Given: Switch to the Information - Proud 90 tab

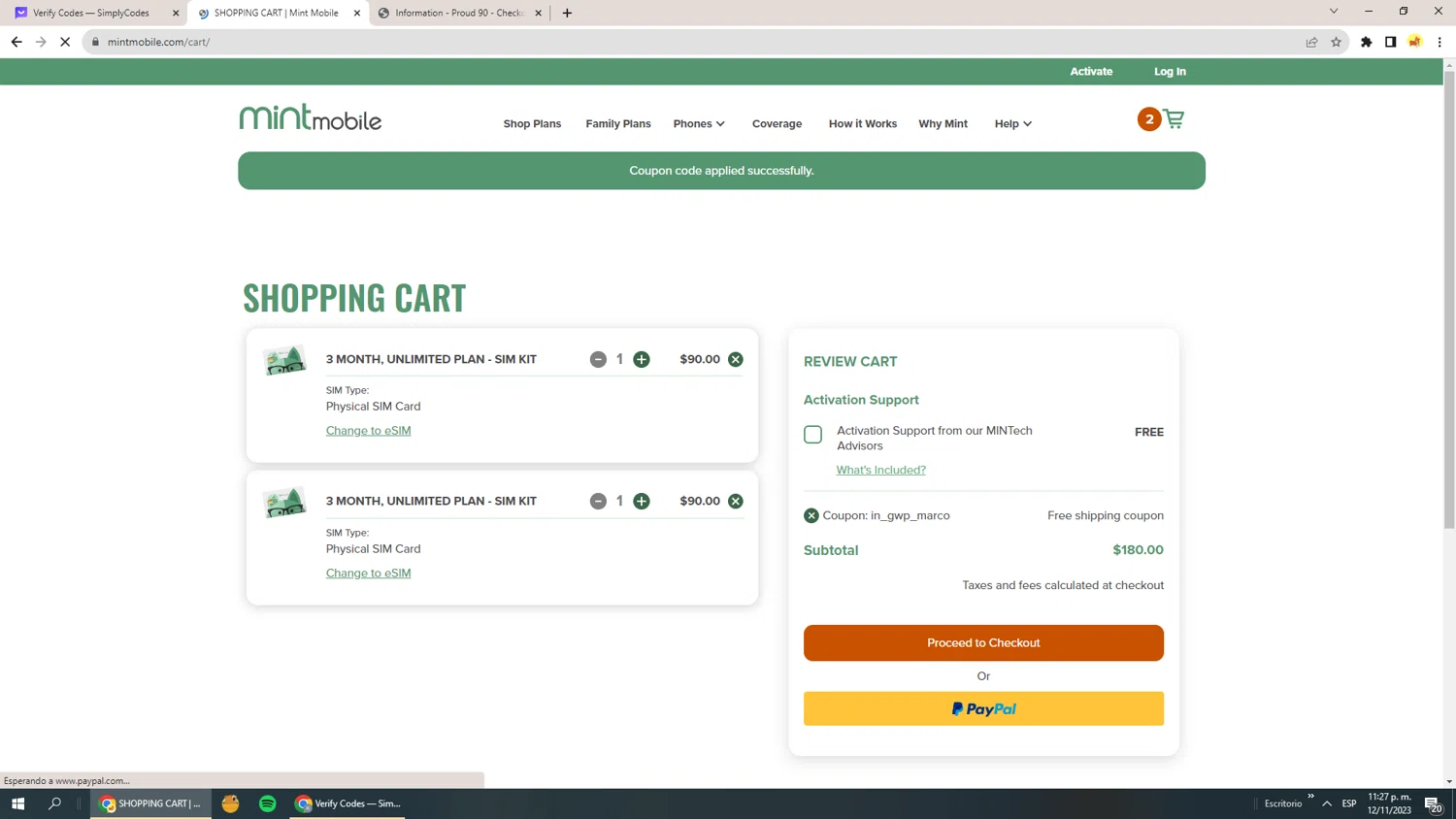Looking at the screenshot, I should point(459,13).
